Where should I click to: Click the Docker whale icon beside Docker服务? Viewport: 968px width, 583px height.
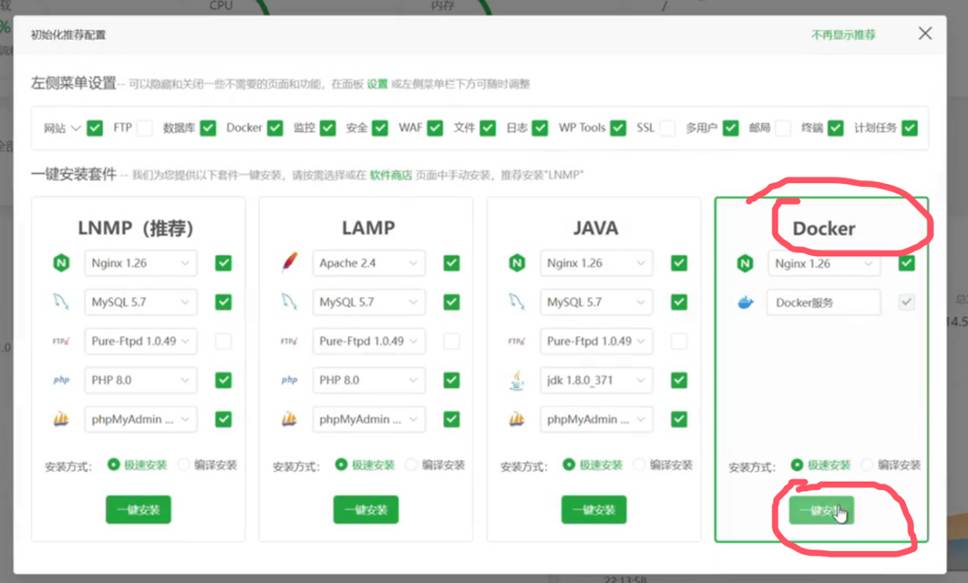[744, 302]
